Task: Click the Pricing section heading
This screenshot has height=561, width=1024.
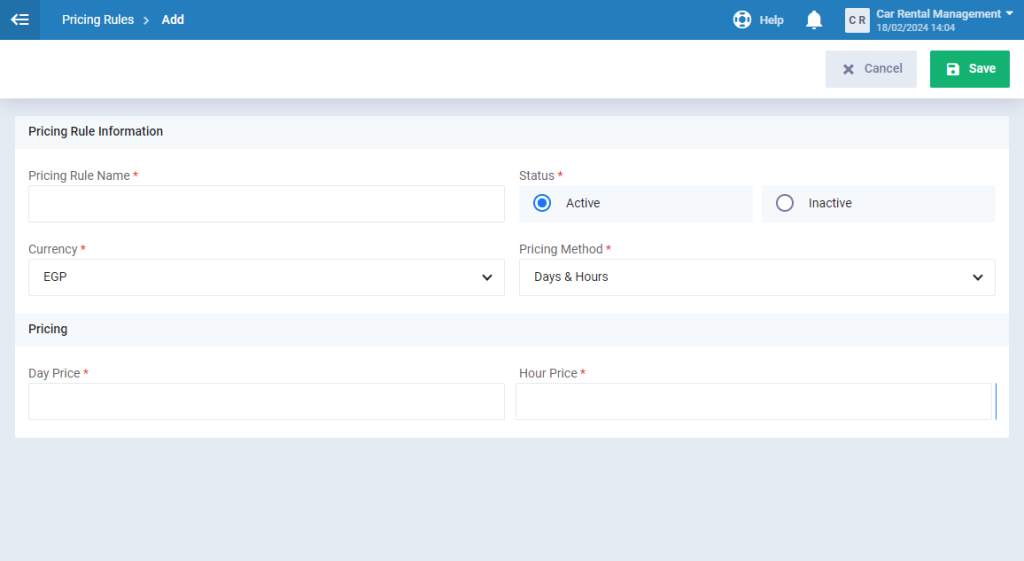Action: coord(48,329)
